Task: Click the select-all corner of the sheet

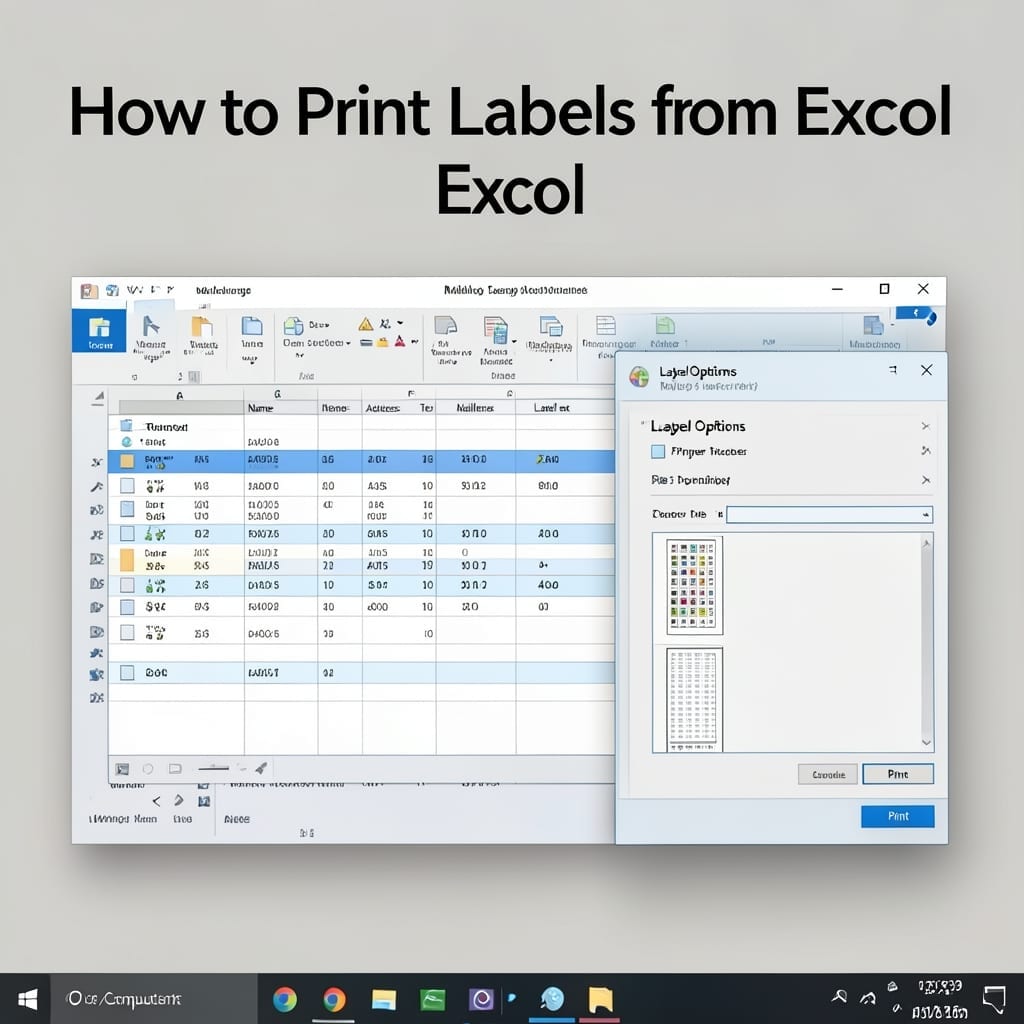Action: click(98, 398)
